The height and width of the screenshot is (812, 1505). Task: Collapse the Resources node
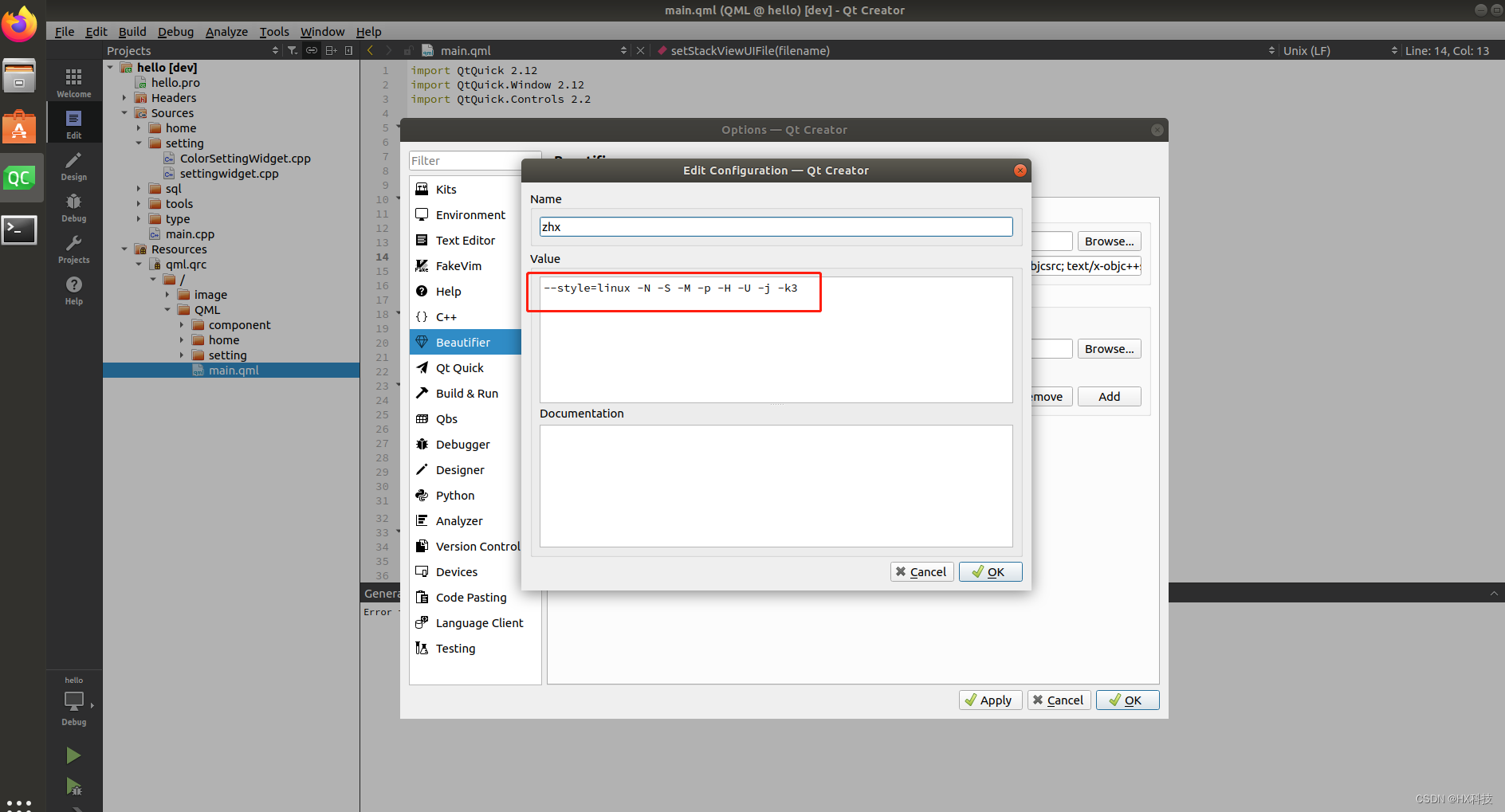tap(124, 249)
